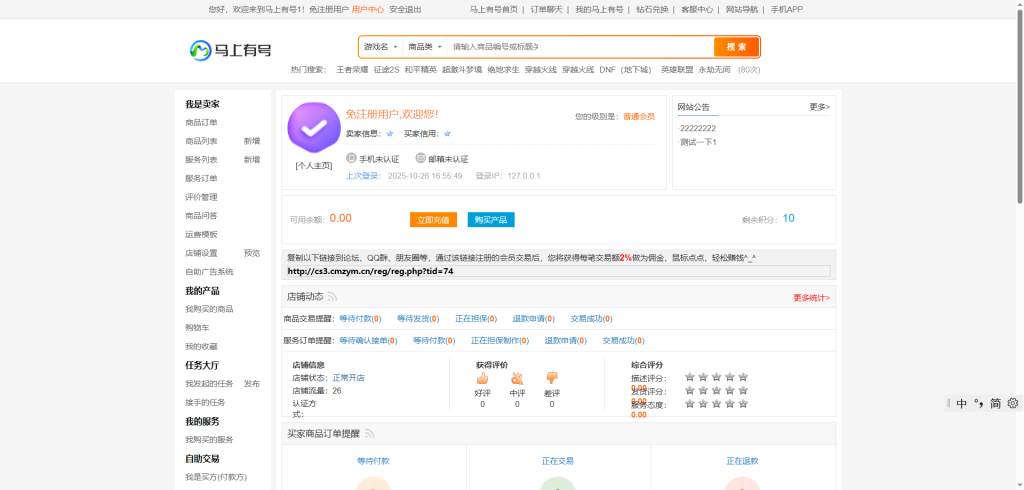Click the thumbs-down 差评 icon
Viewport: 1024px width, 490px height.
551,378
